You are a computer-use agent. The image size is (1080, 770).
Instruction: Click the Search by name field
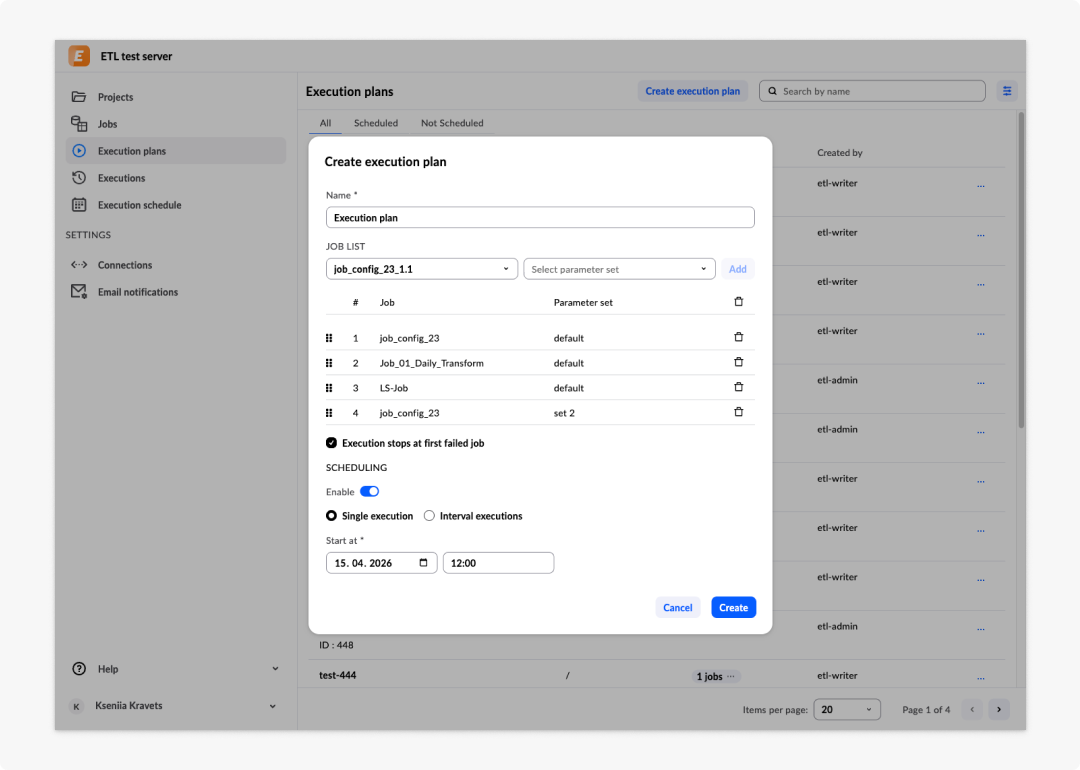872,91
